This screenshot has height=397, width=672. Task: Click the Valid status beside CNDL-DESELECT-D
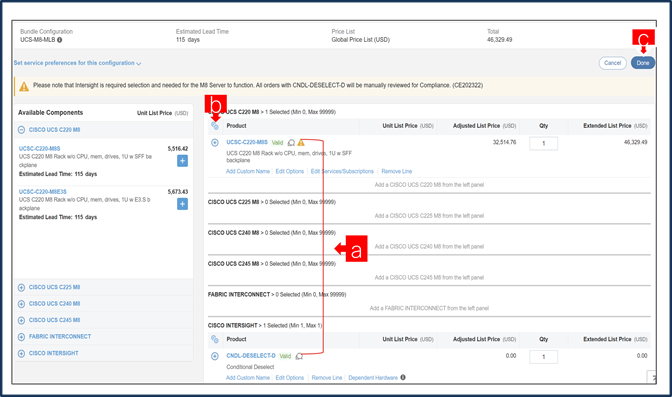[285, 356]
